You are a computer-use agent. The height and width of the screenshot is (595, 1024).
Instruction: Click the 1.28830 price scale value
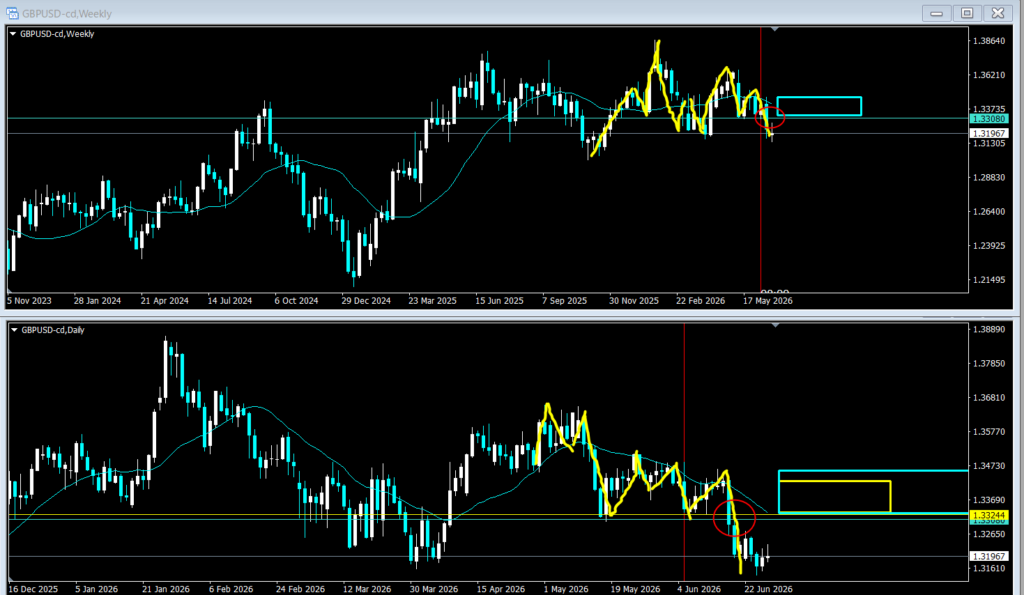pos(989,178)
